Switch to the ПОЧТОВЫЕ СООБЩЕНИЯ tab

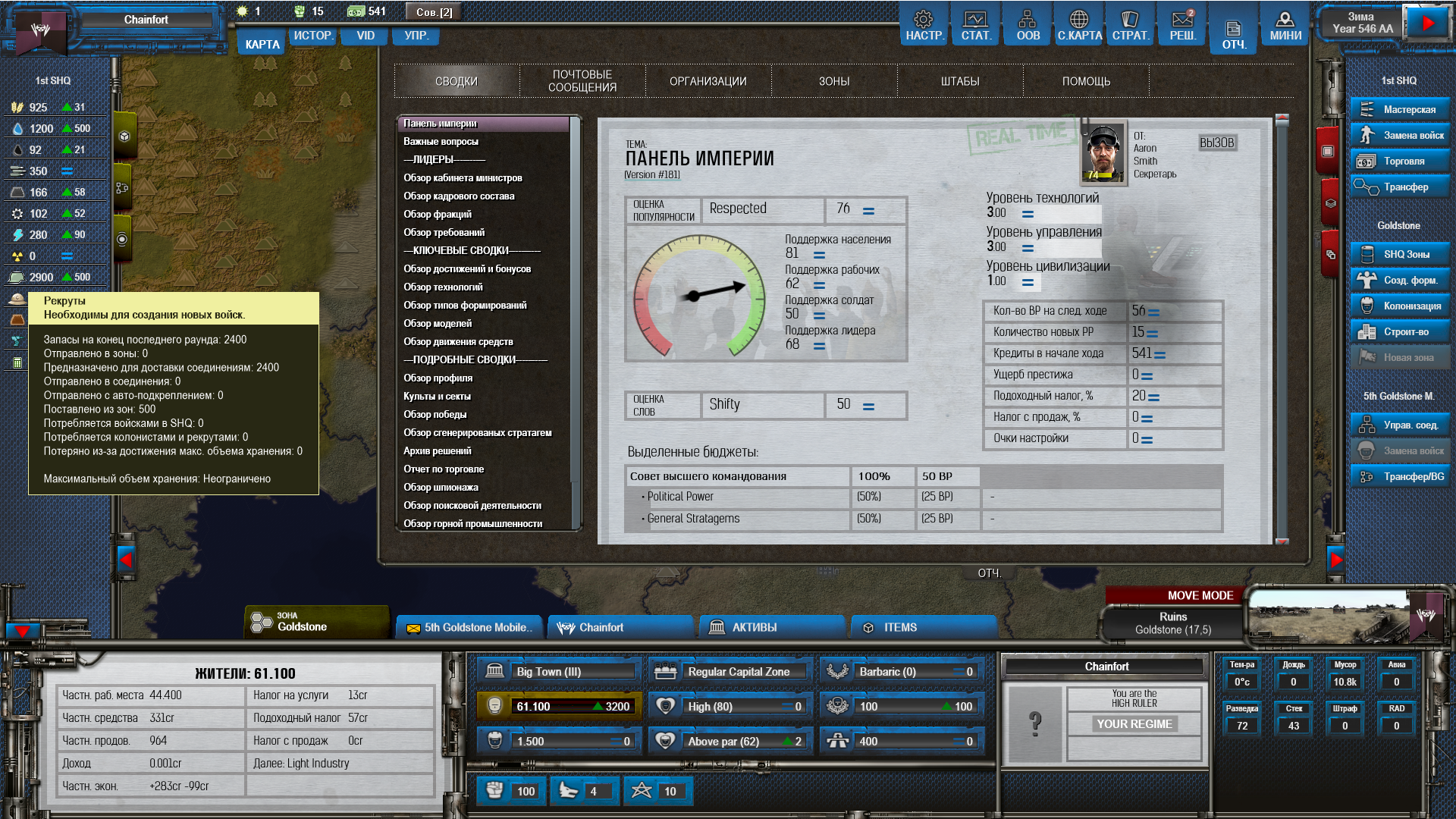click(582, 81)
